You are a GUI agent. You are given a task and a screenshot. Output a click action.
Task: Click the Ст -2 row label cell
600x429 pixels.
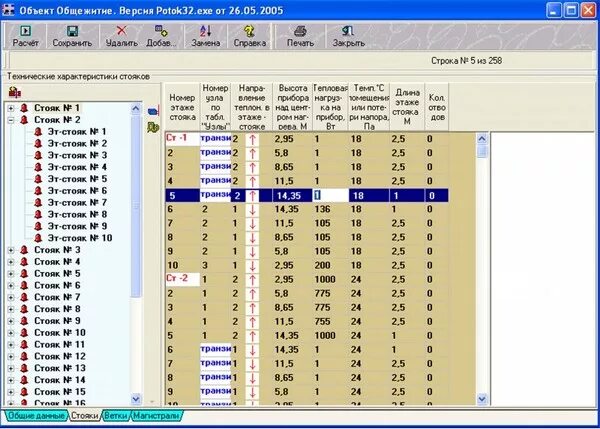(183, 279)
